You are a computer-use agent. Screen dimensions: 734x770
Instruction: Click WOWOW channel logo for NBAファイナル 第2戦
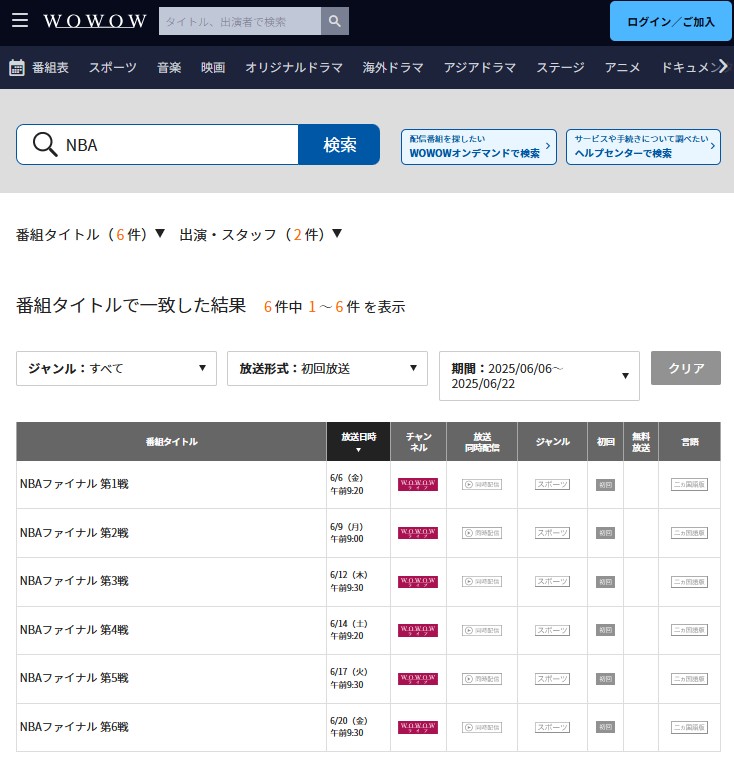click(418, 533)
